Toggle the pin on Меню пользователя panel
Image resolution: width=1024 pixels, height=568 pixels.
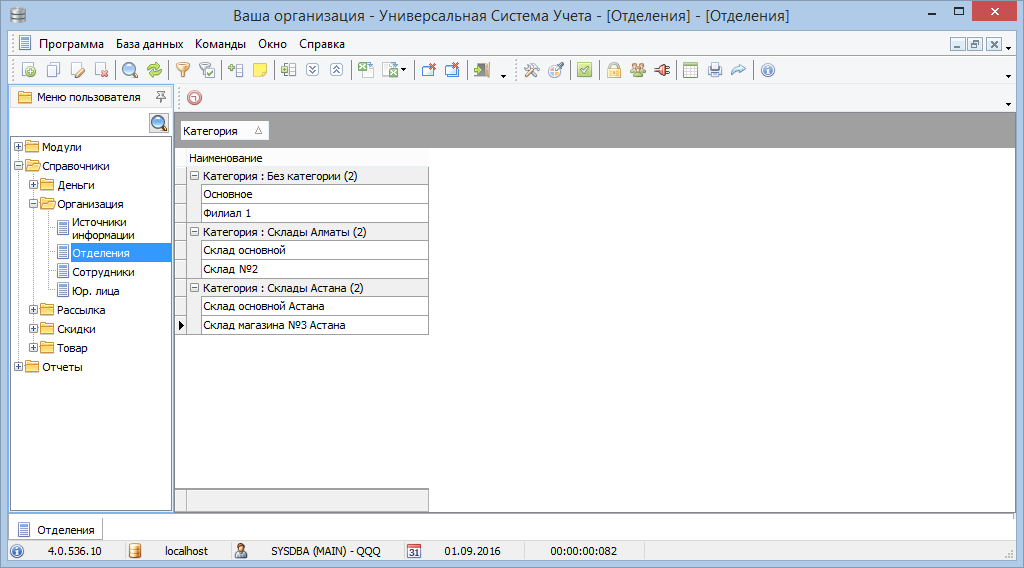point(160,97)
